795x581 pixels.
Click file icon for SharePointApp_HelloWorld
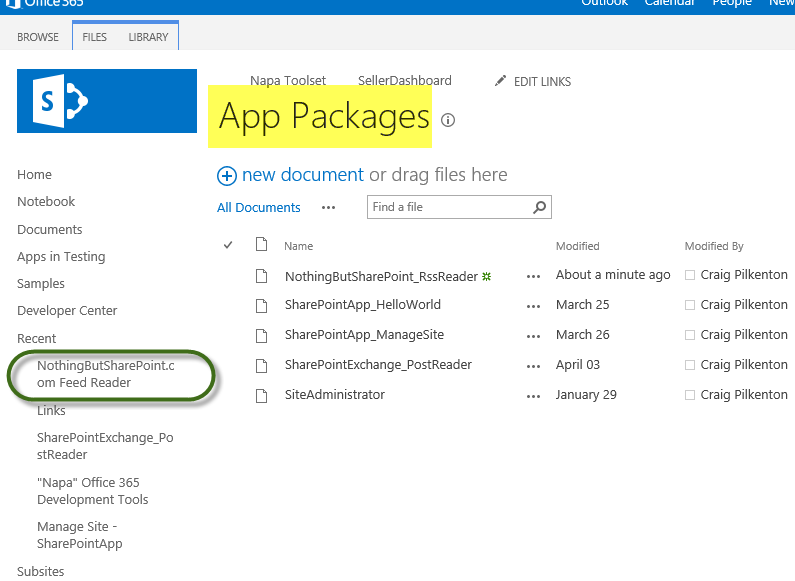pos(262,306)
